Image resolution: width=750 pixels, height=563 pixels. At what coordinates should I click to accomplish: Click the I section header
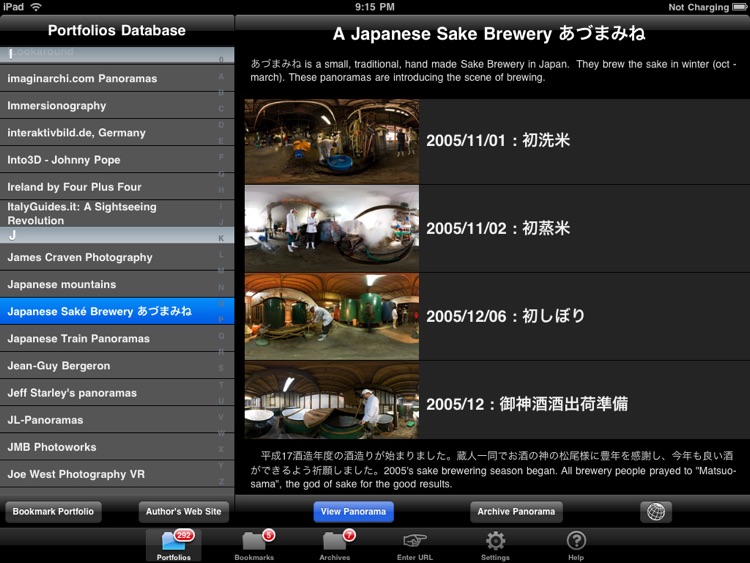pos(117,55)
